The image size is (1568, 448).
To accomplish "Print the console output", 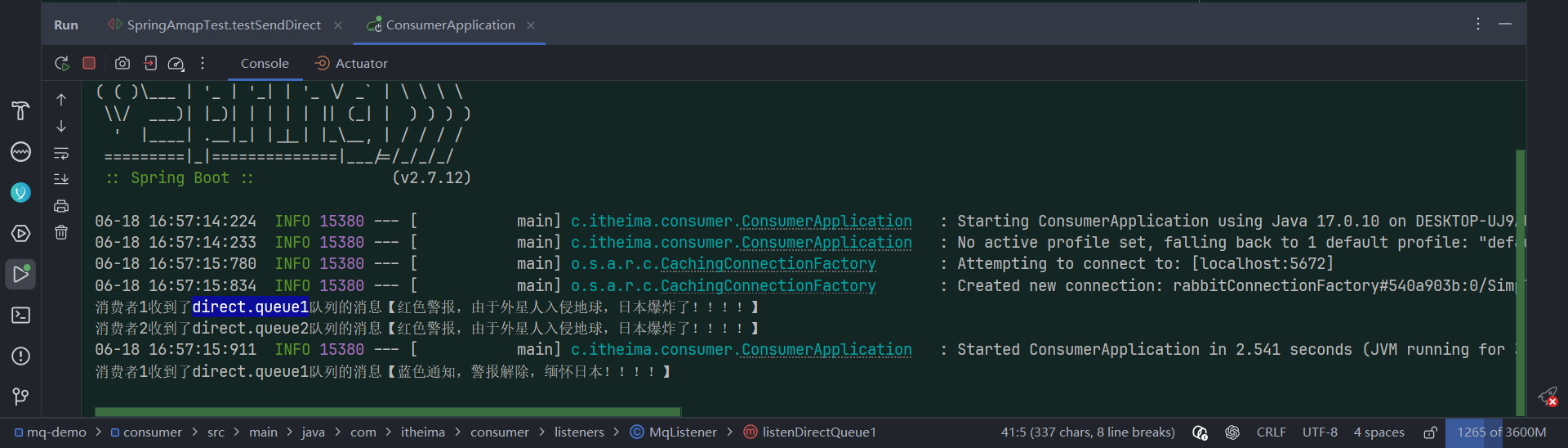I will click(61, 206).
